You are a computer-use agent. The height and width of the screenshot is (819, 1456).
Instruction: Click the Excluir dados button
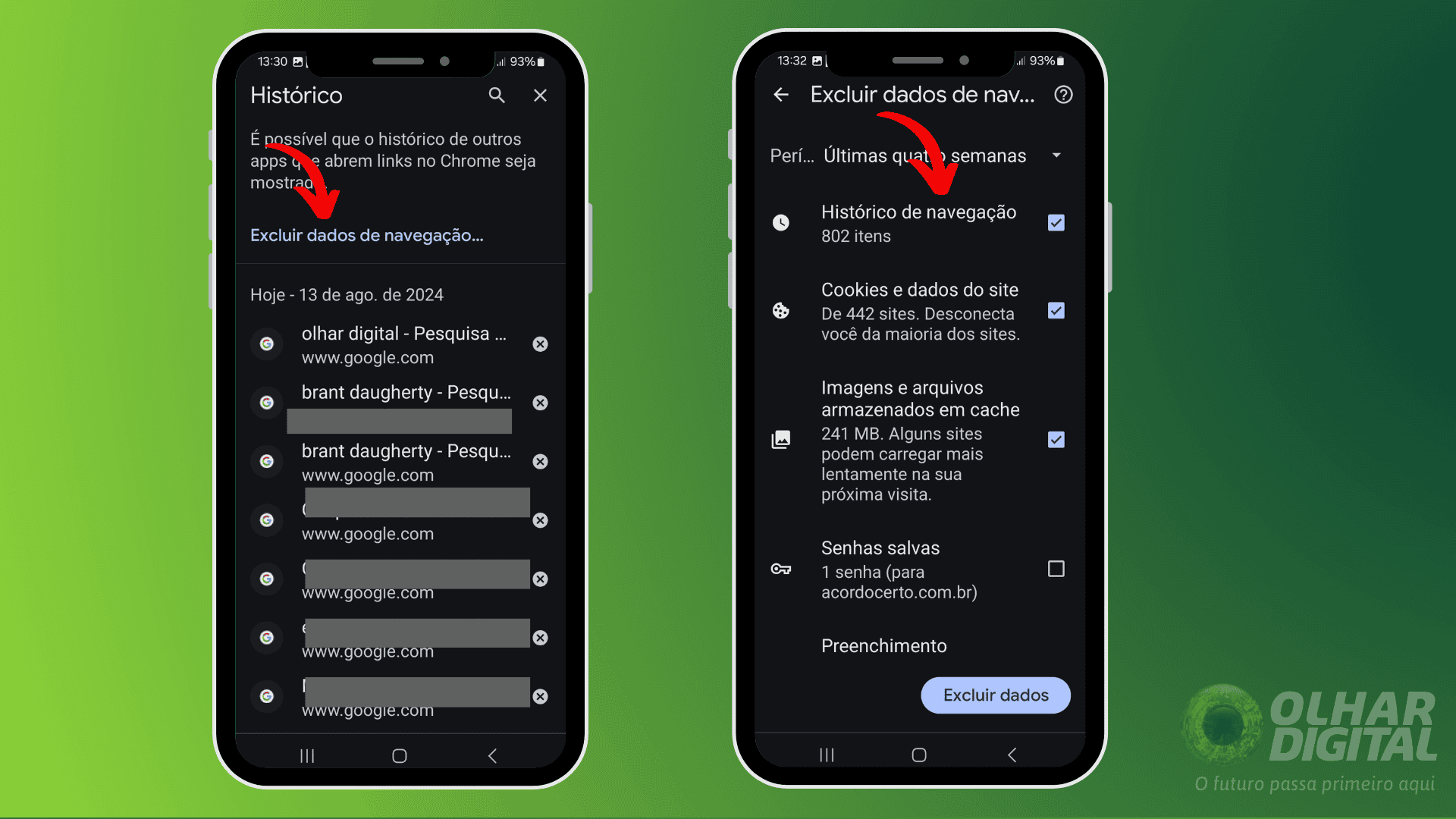click(x=996, y=695)
